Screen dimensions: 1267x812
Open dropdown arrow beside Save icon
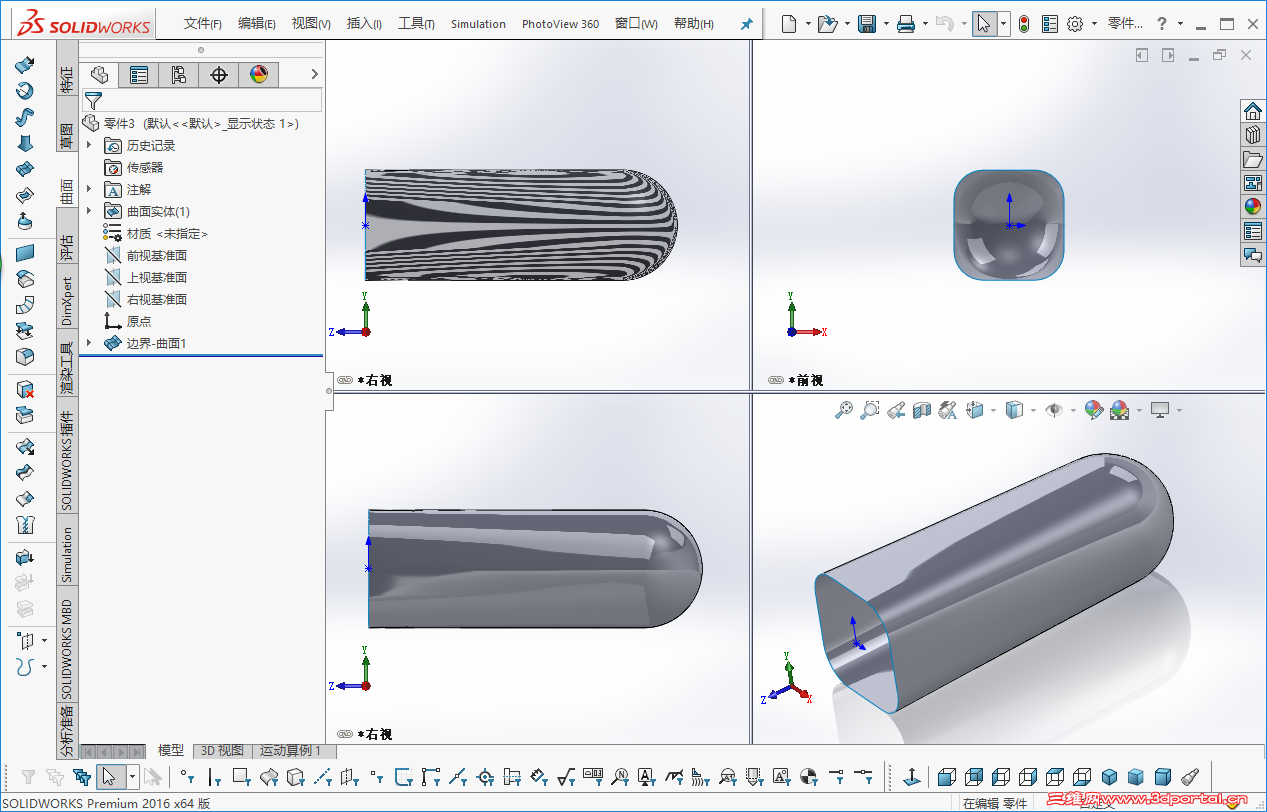[885, 24]
